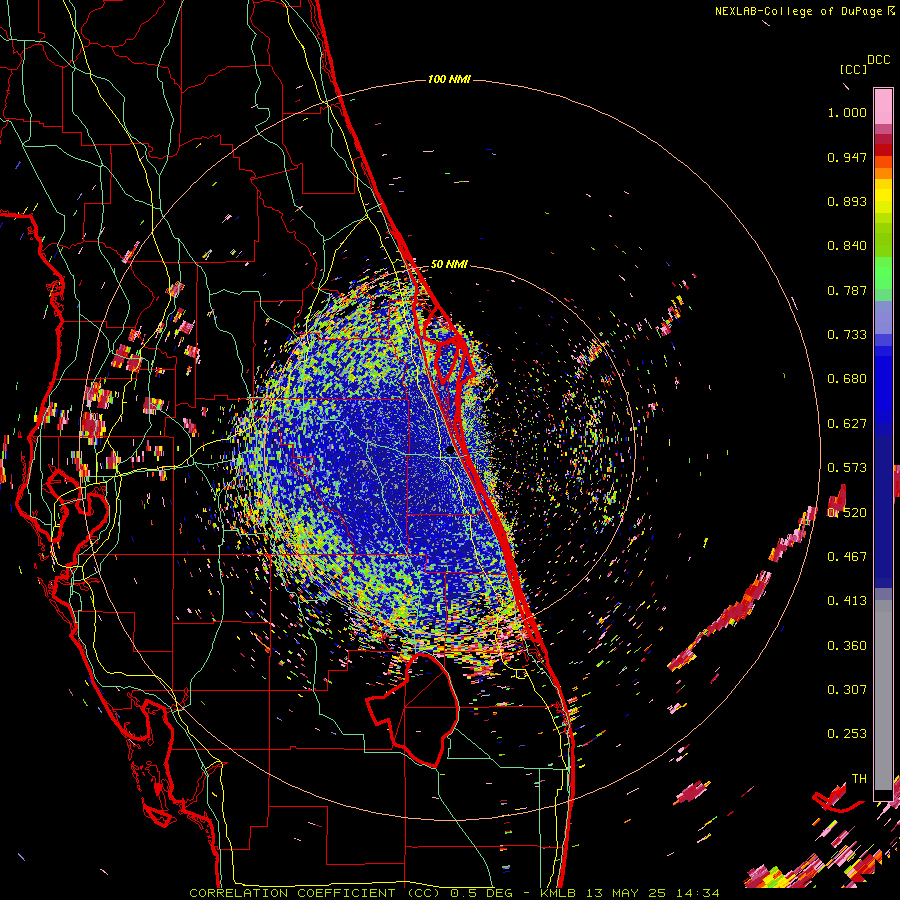Pick the gray segment of the color bar
Screen dimensions: 900x900
(883, 695)
